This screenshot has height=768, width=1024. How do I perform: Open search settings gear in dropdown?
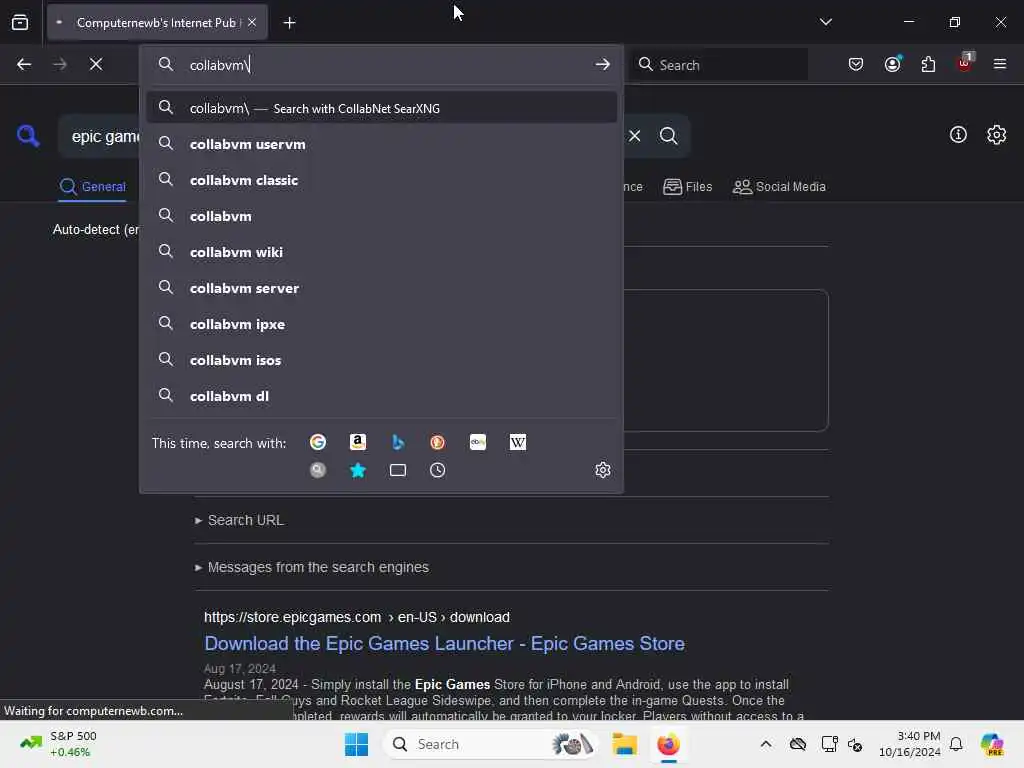click(x=602, y=470)
